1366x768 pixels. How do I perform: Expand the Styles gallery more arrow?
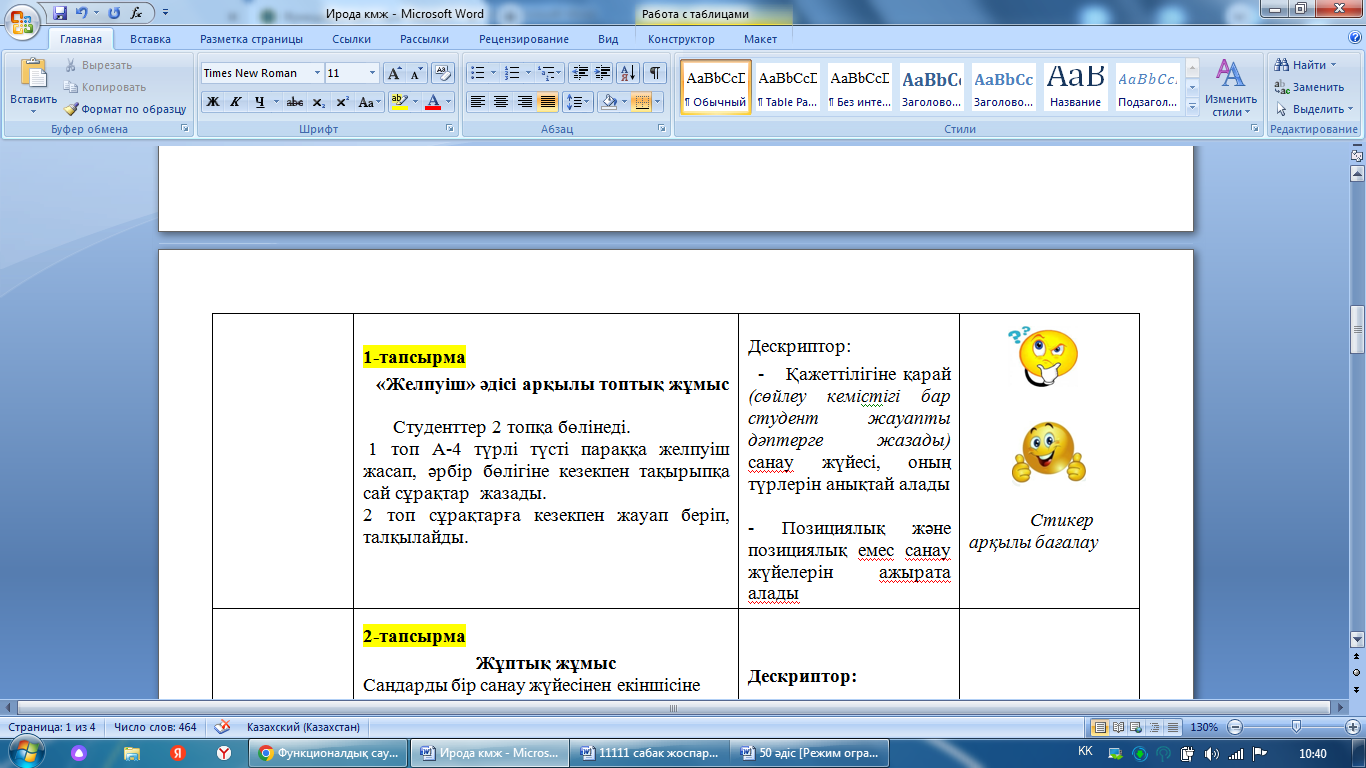coord(1191,106)
